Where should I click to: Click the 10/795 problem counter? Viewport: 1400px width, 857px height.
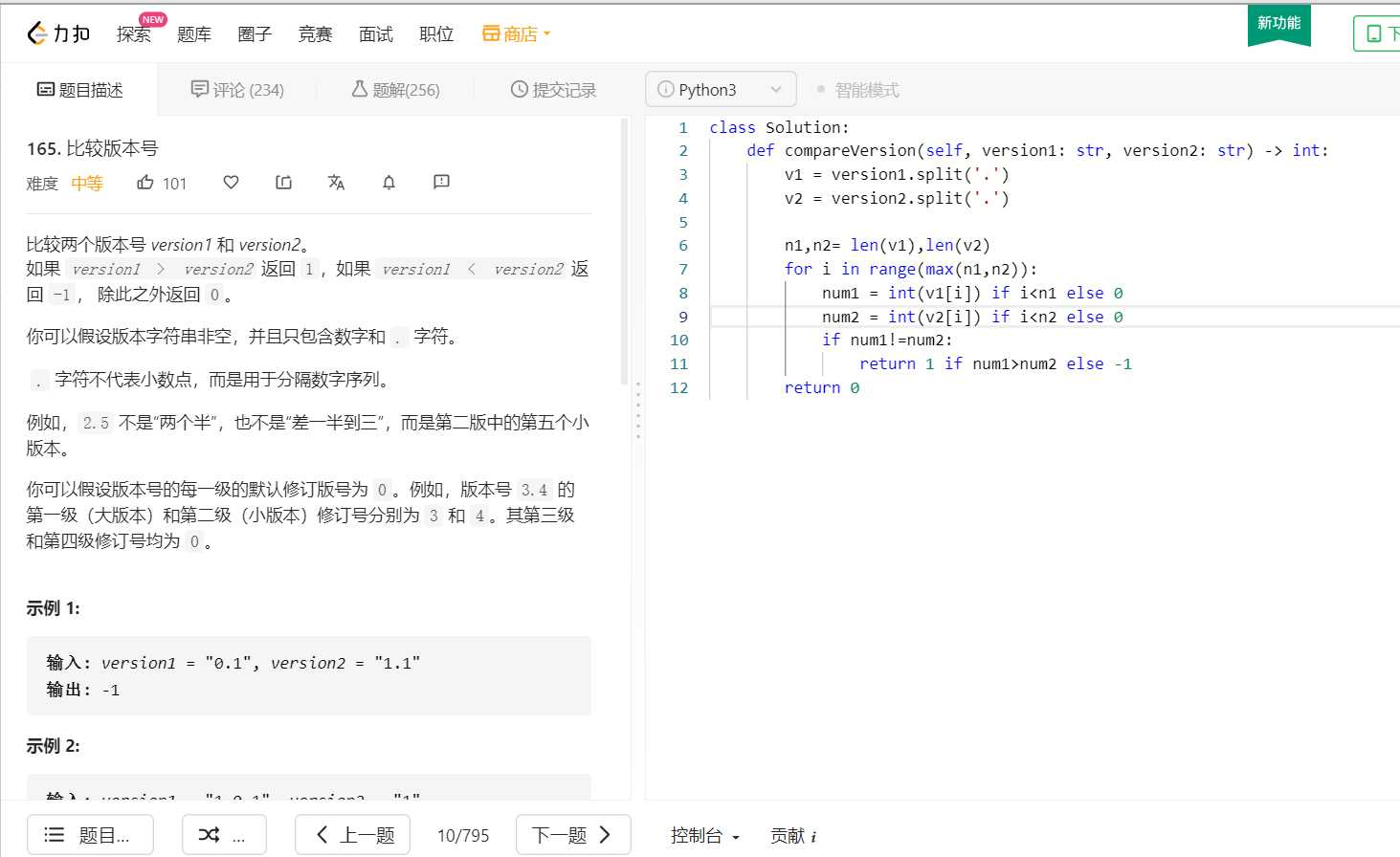point(463,836)
